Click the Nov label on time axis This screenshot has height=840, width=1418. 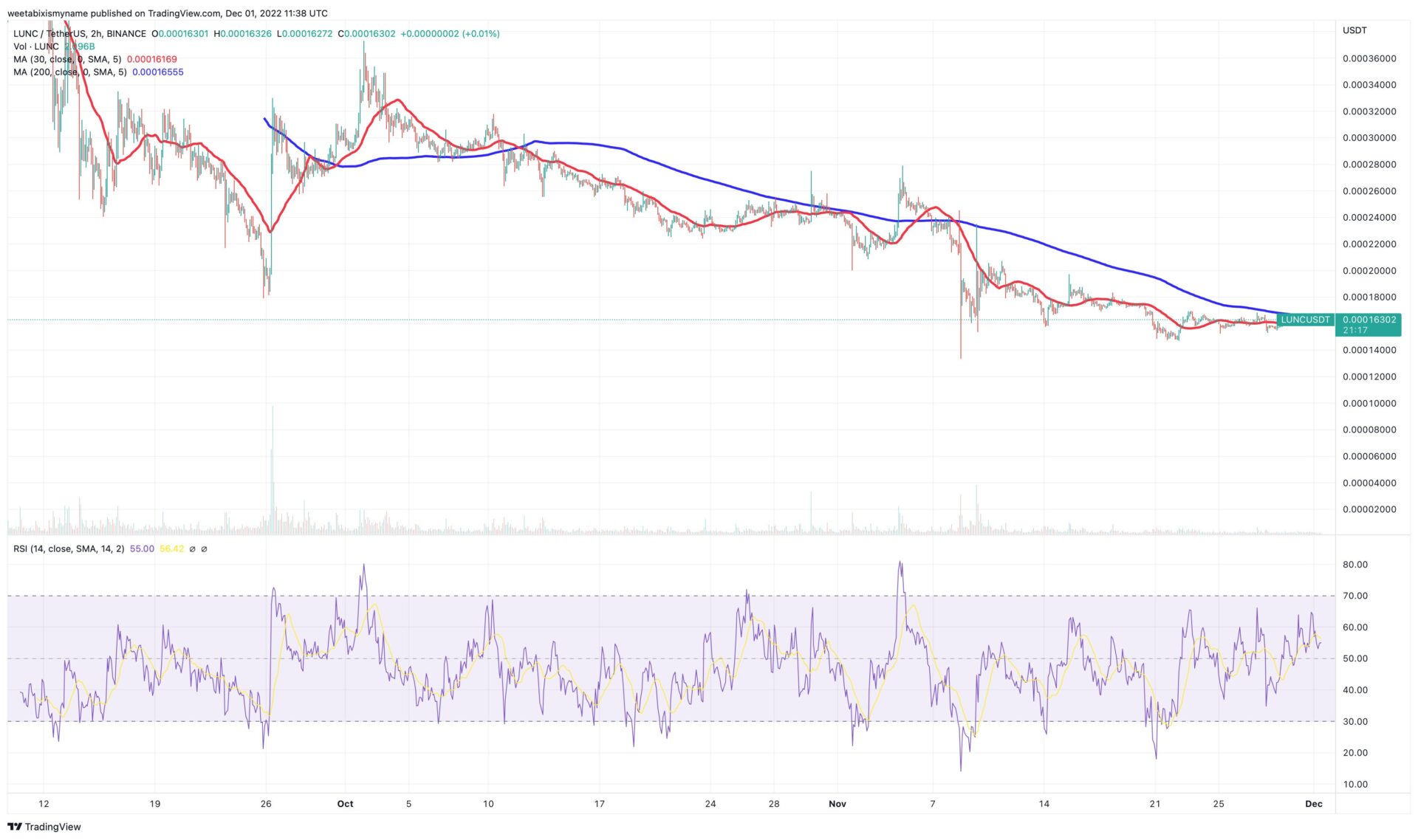(x=837, y=804)
